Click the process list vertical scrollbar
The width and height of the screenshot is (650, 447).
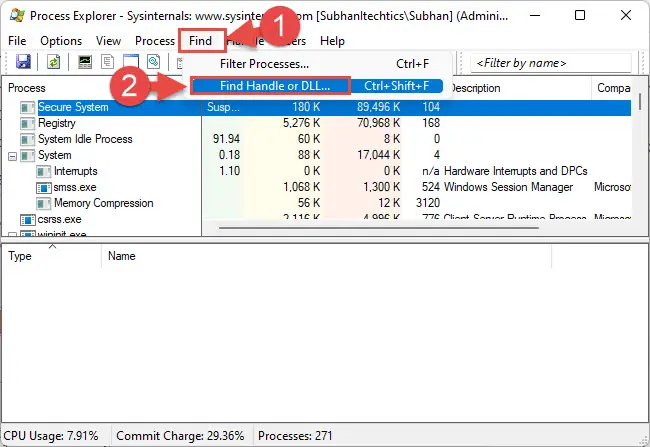(x=640, y=102)
